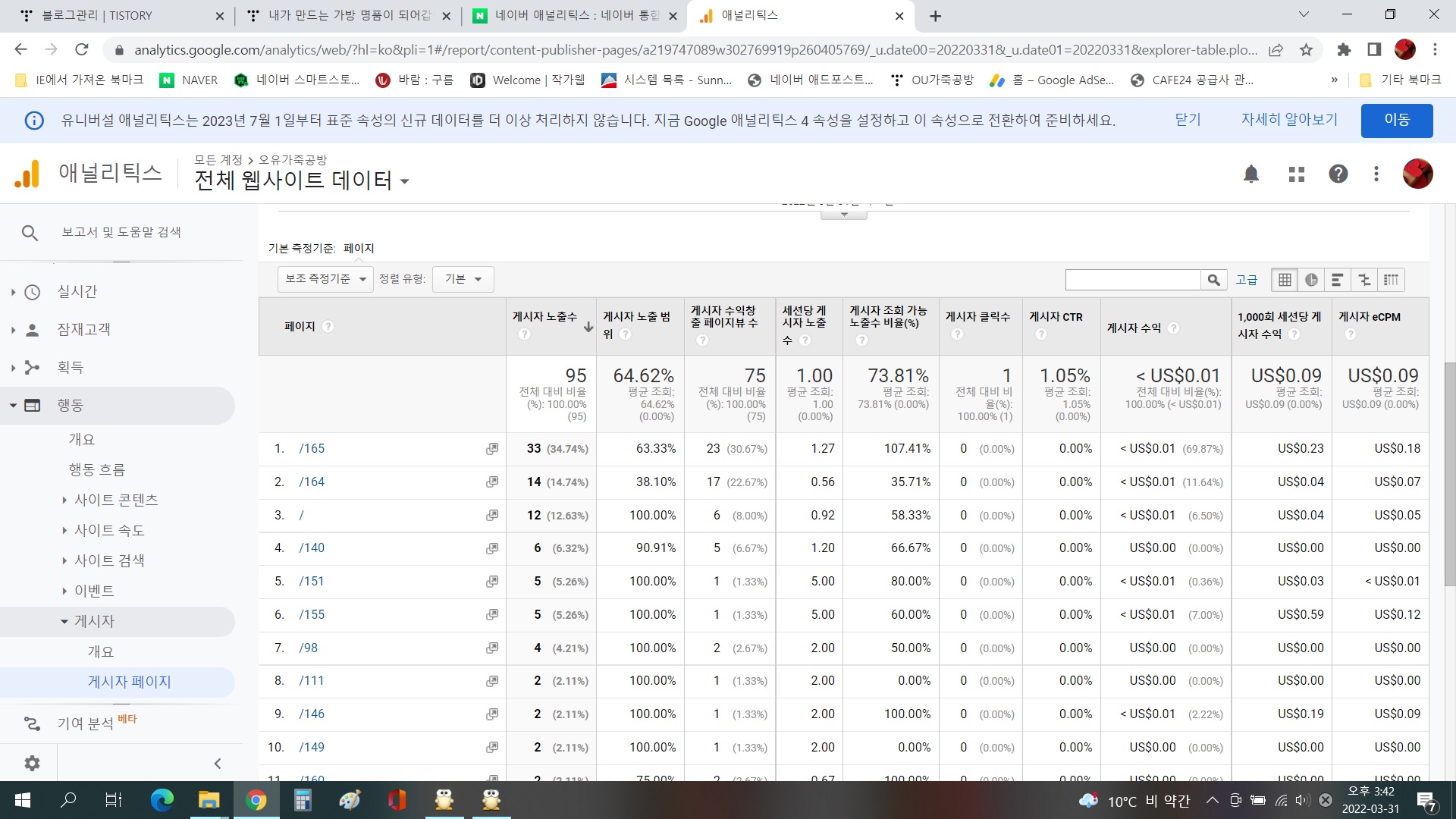Open the 기타 북마크 folder
This screenshot has height=819, width=1456.
tap(1400, 80)
